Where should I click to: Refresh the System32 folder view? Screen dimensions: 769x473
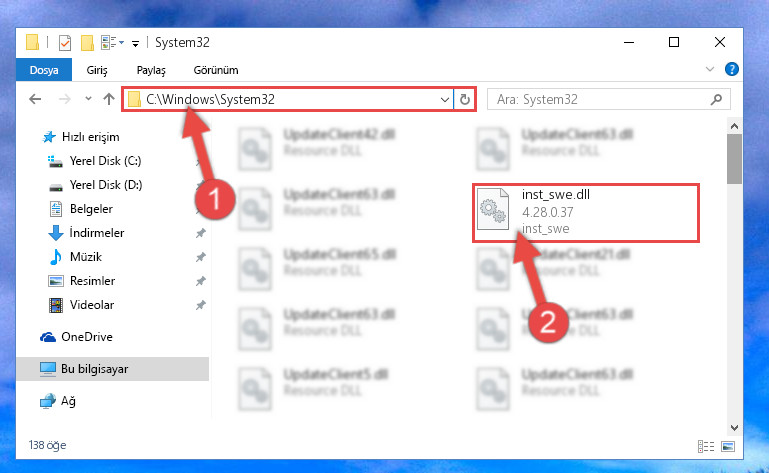464,100
